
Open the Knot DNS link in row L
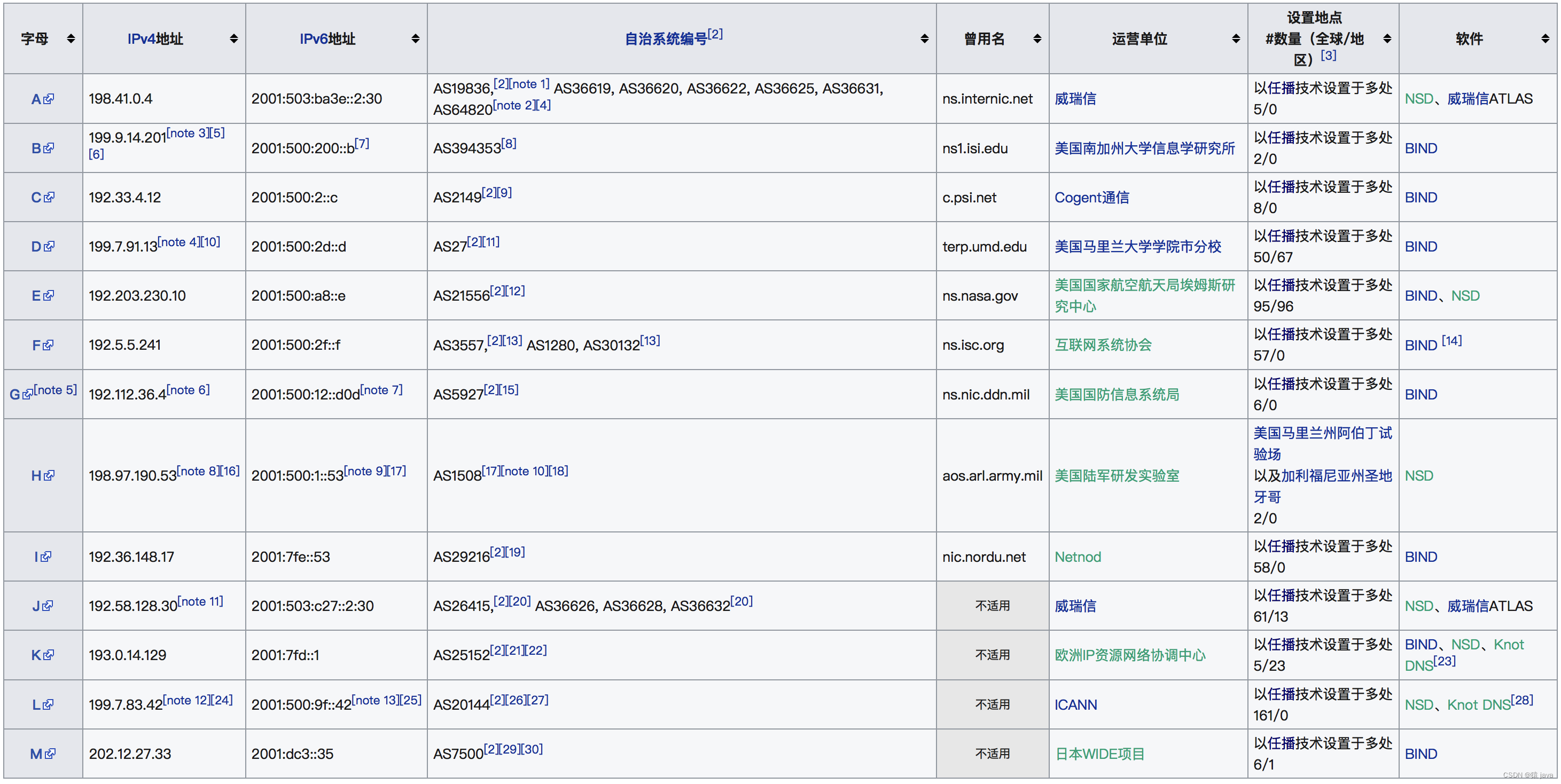(1478, 704)
